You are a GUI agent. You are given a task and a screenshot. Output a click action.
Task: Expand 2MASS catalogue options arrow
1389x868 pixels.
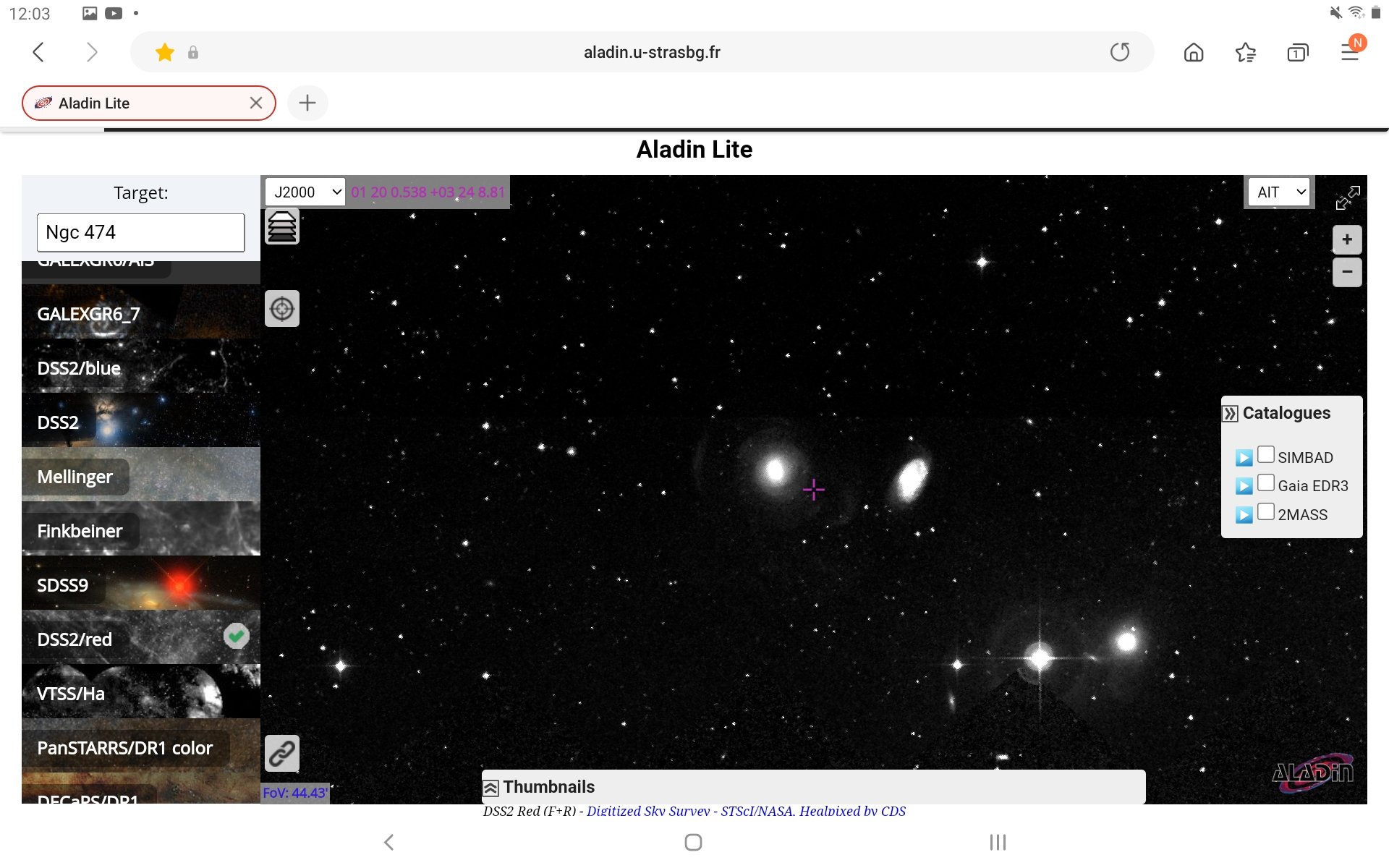[x=1244, y=515]
